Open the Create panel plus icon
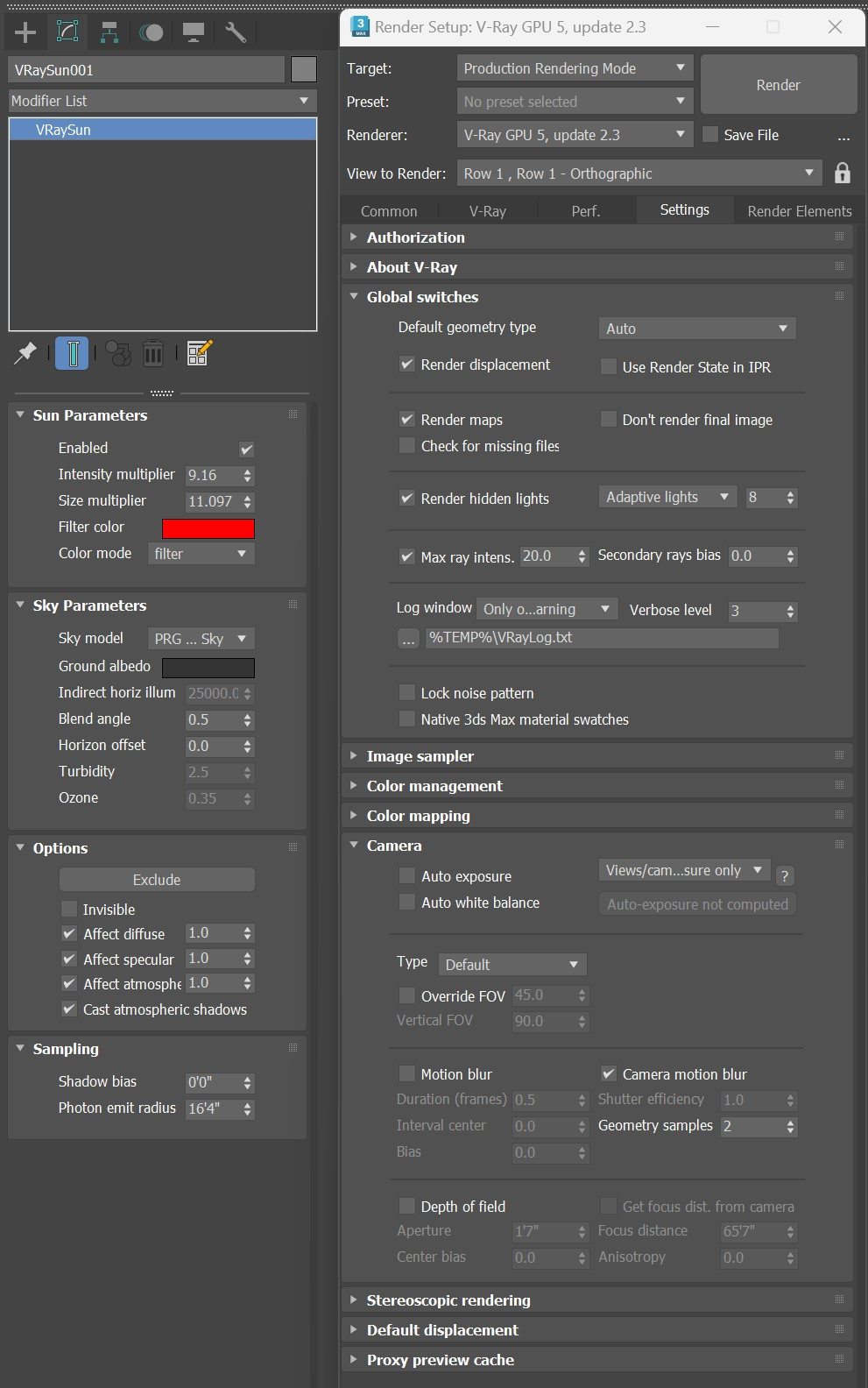Viewport: 868px width, 1388px height. 25,32
